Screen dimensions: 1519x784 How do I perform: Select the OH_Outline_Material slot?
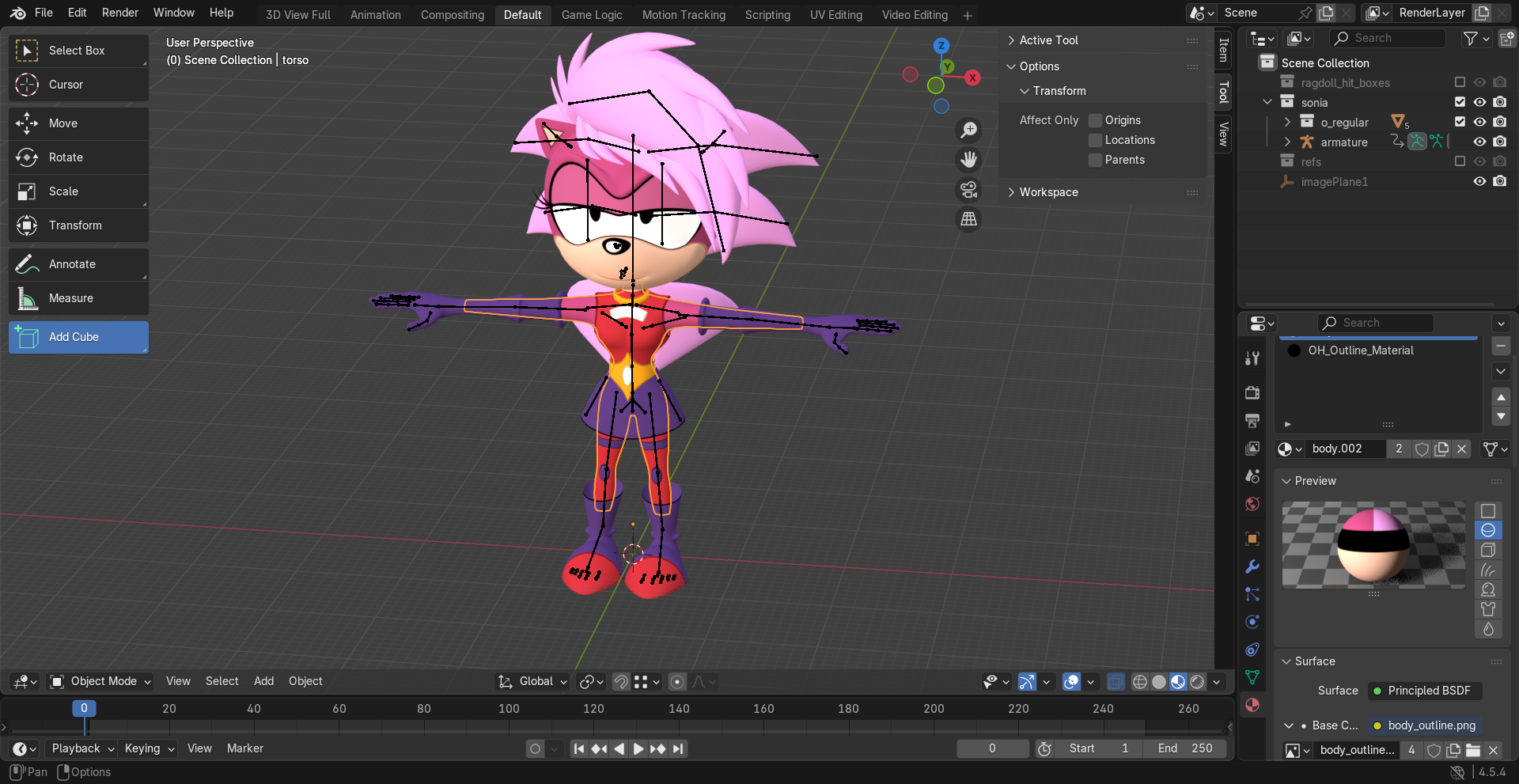click(1378, 350)
